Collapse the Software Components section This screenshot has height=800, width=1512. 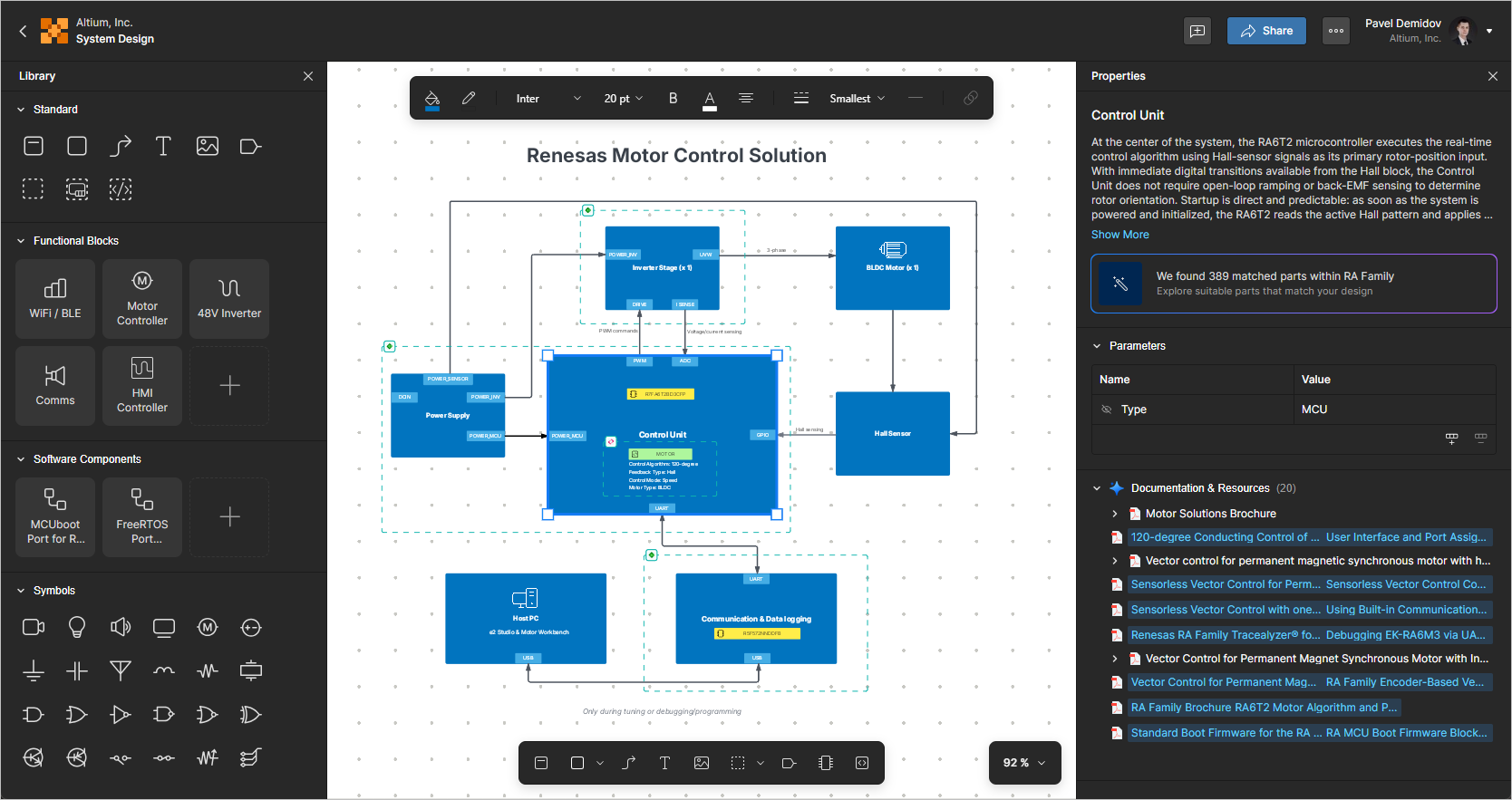21,459
